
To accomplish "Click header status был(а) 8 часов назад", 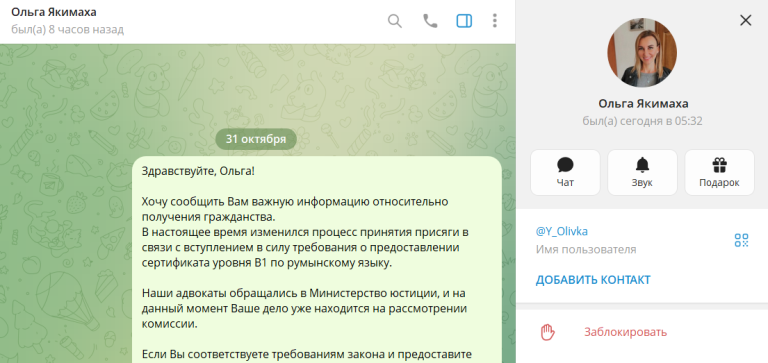I will (x=68, y=29).
